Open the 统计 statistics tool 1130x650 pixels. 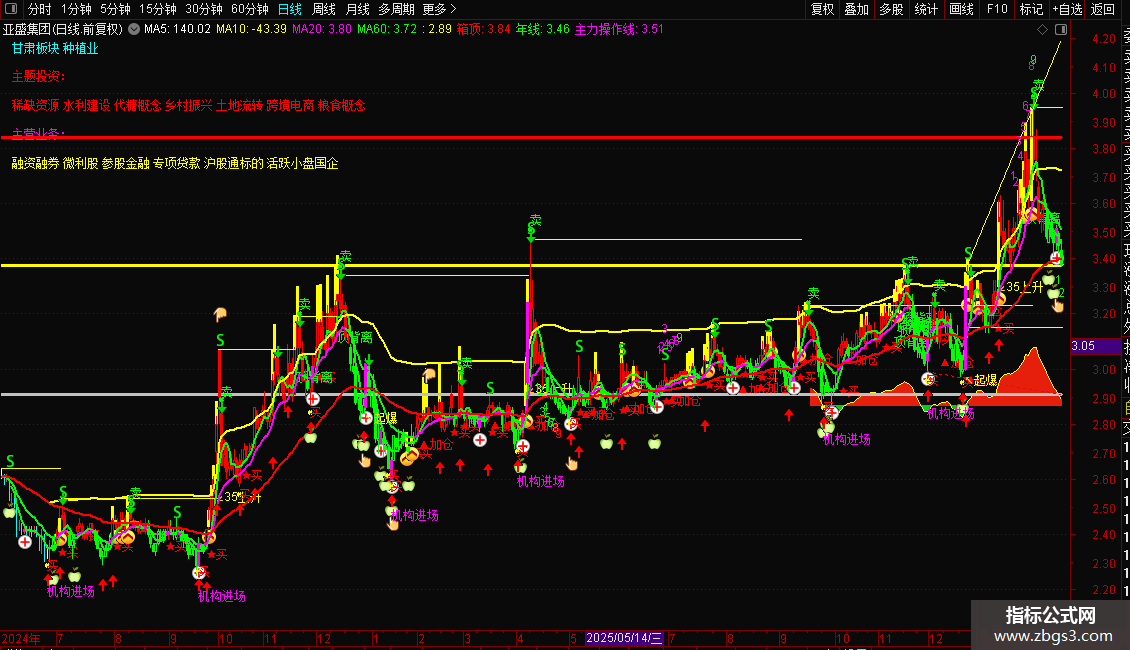coord(926,9)
